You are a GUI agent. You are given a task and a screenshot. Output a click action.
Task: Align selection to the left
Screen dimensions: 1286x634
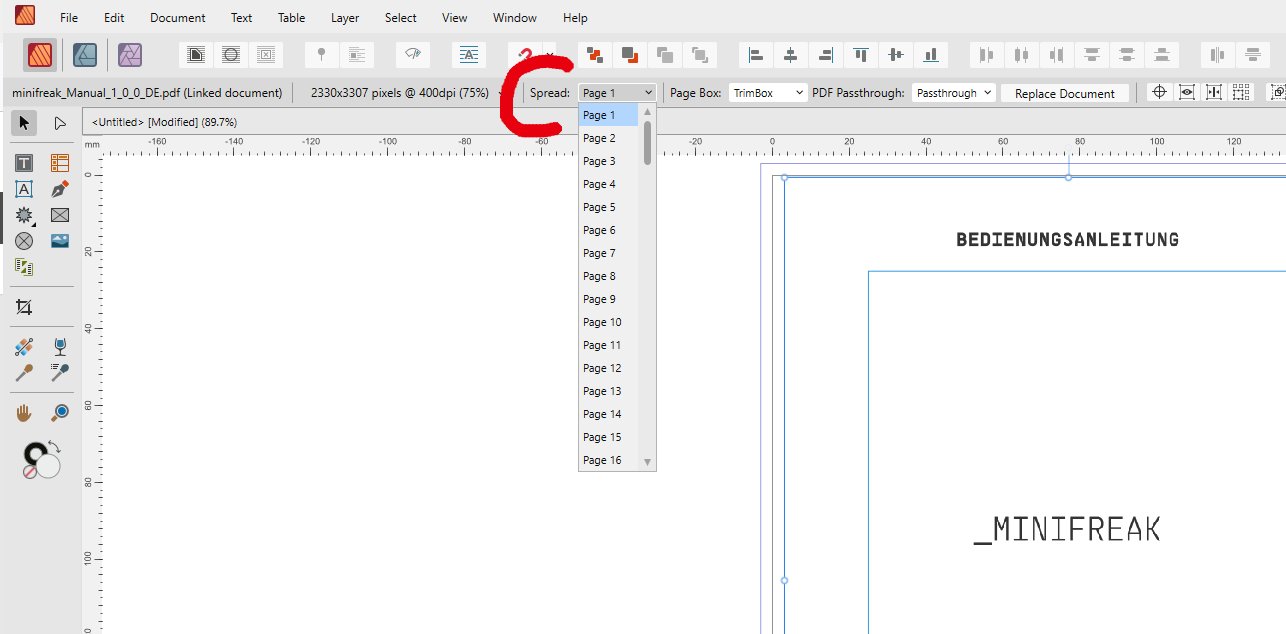[756, 55]
